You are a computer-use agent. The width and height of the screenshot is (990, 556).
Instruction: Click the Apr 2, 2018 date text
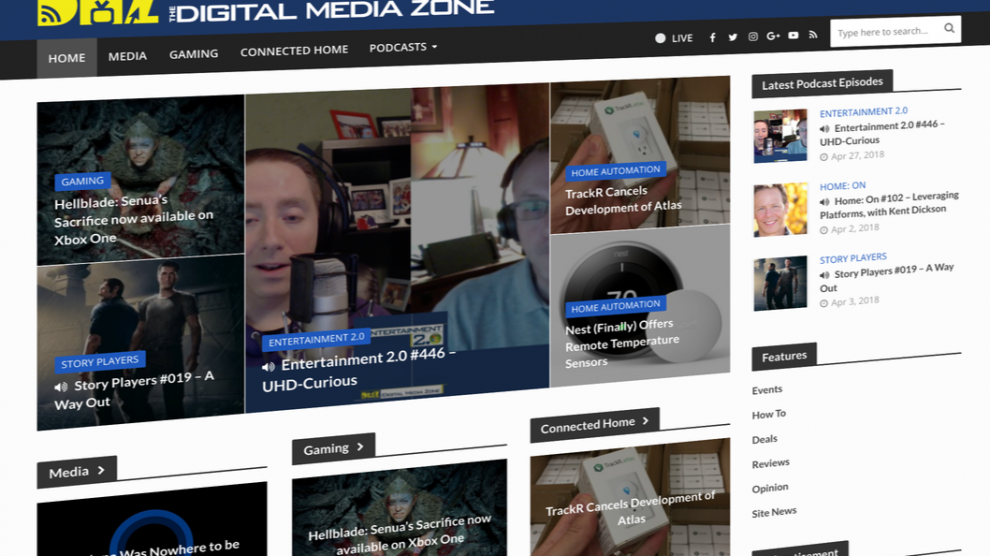(855, 228)
